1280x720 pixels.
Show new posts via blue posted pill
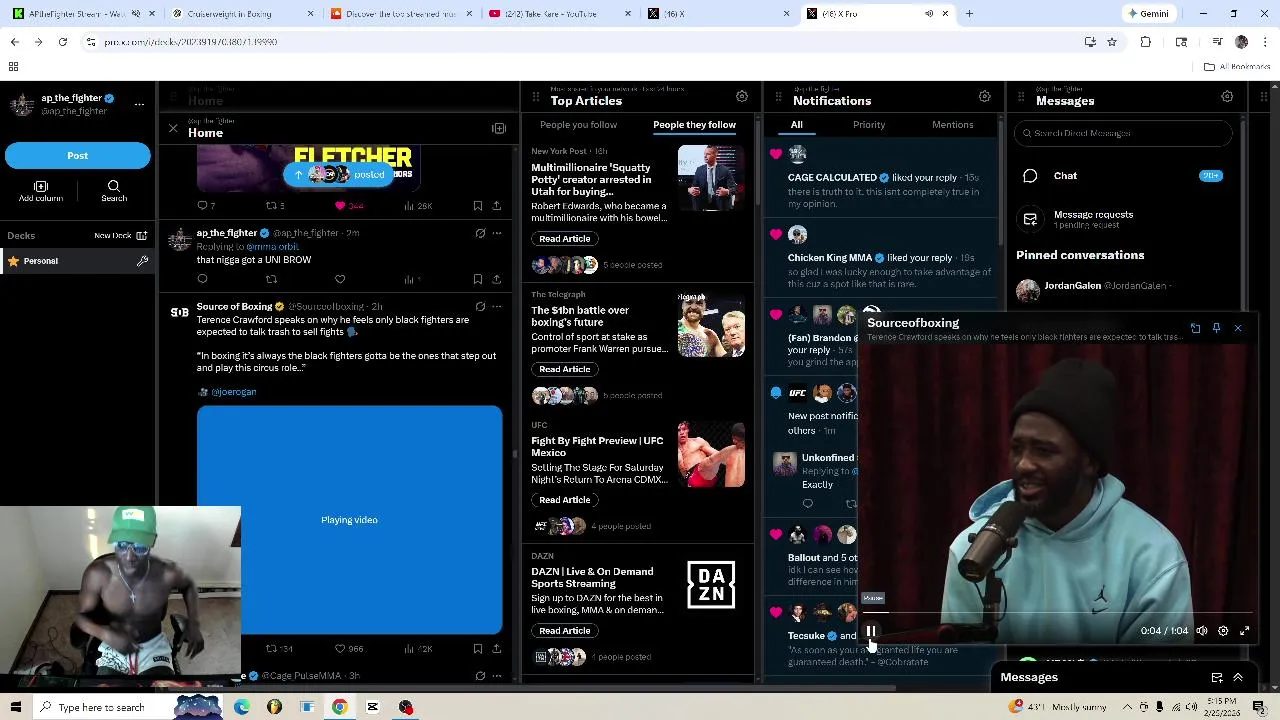pyautogui.click(x=339, y=175)
